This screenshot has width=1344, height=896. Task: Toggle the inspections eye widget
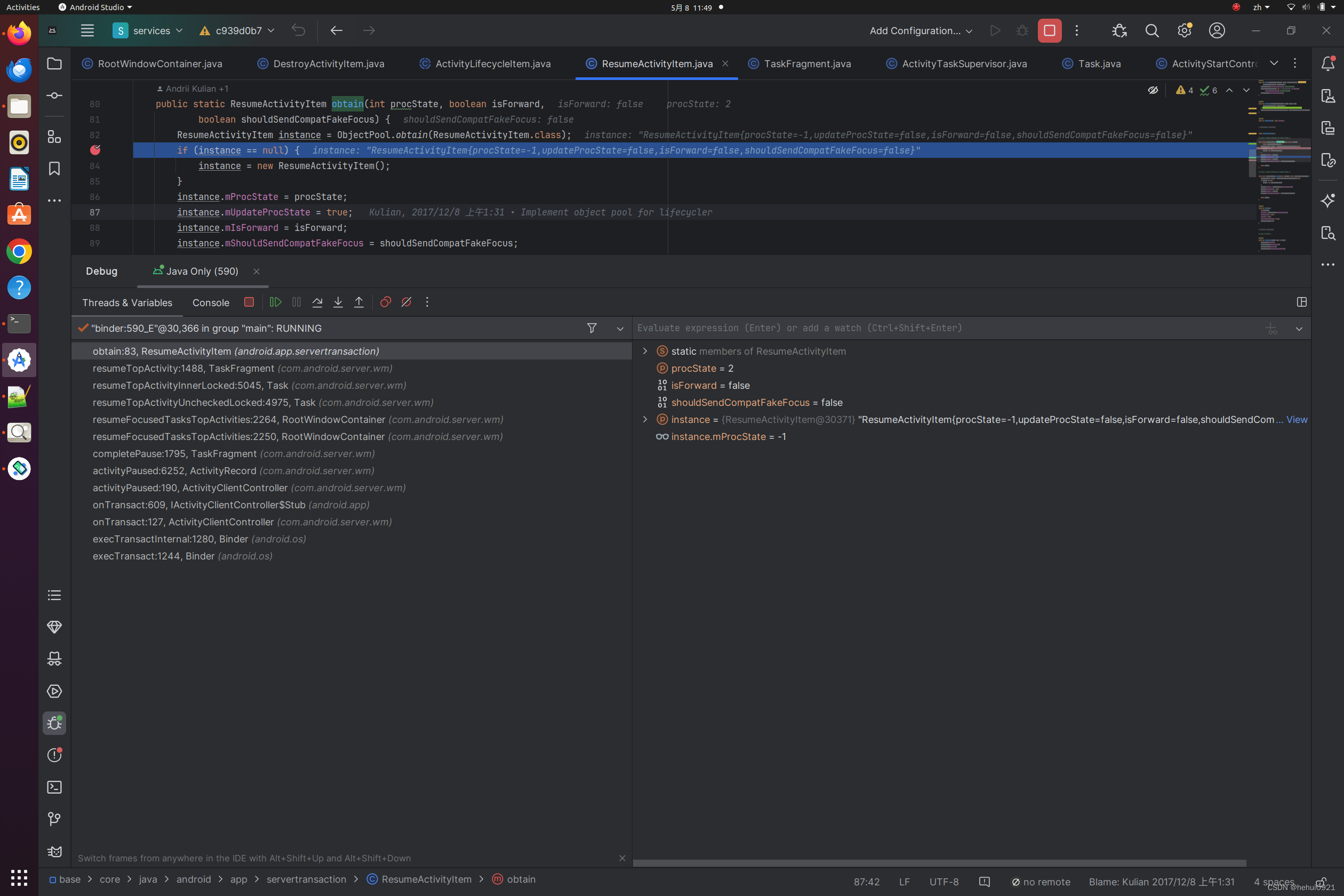pos(1153,90)
